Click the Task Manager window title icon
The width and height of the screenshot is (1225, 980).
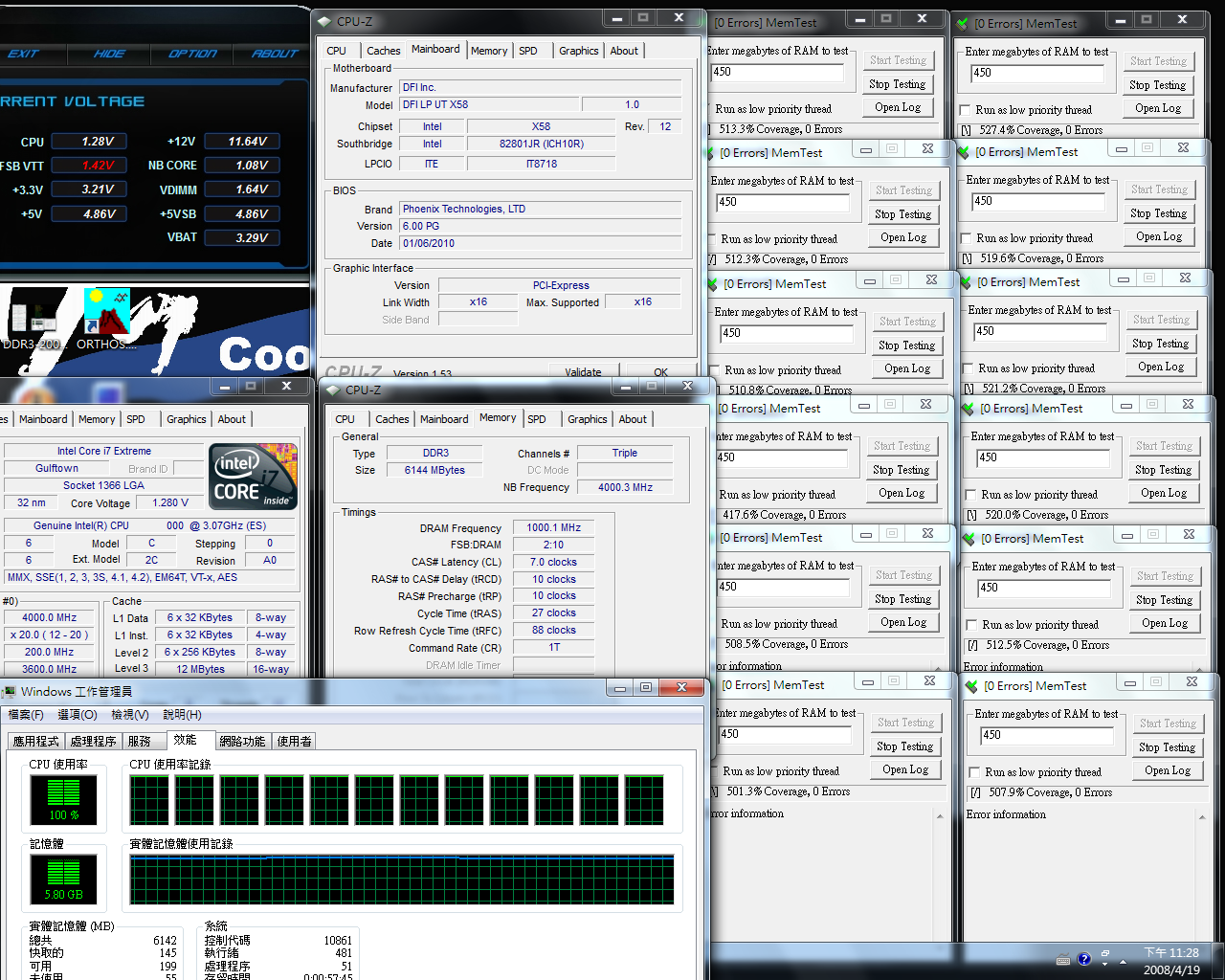point(9,691)
